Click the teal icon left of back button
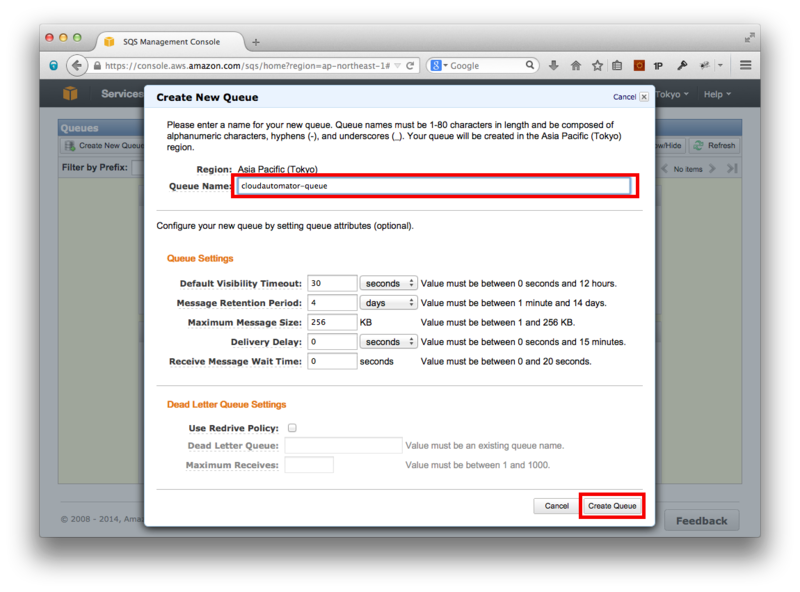 (x=54, y=65)
